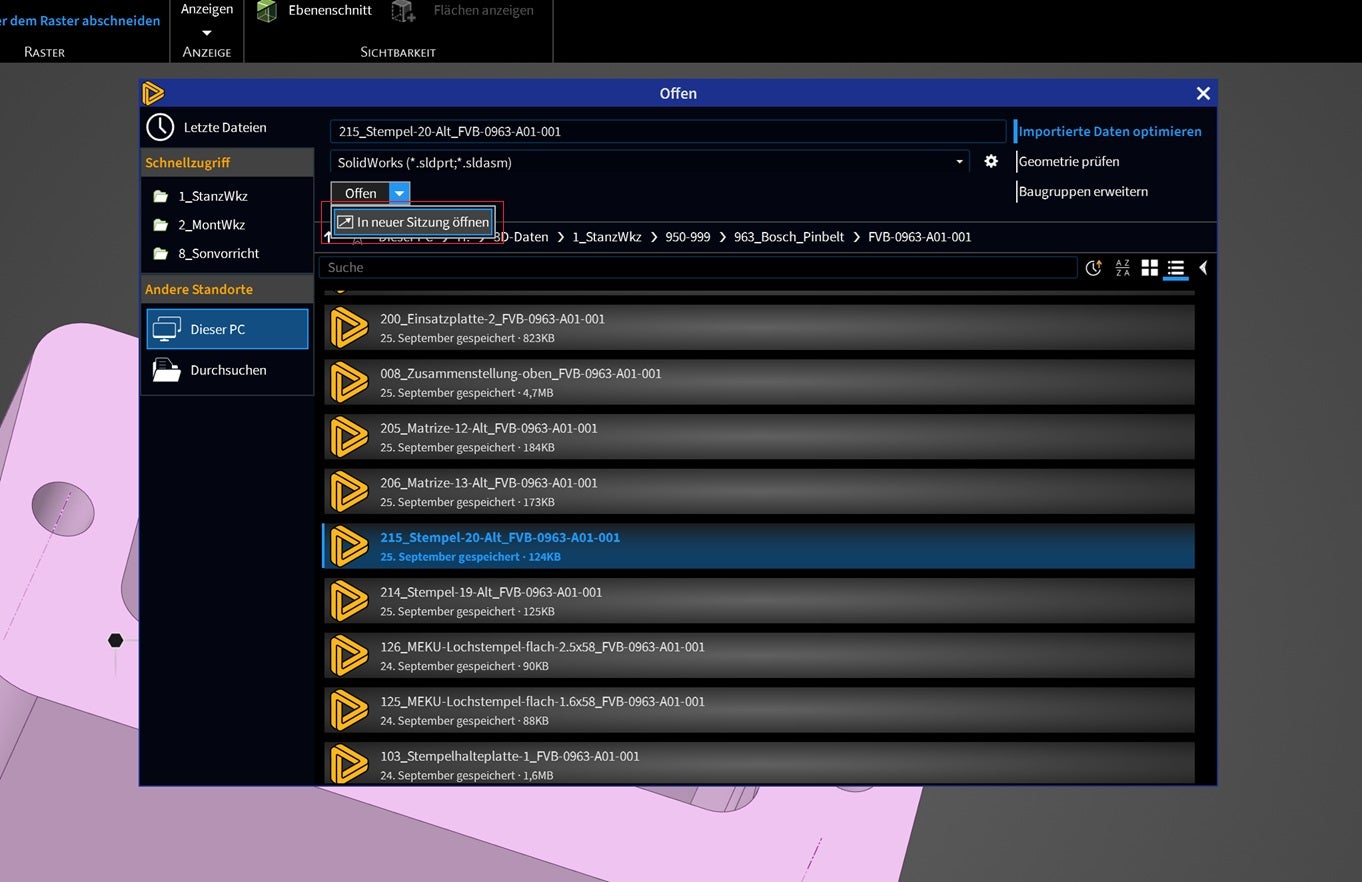Navigate to 963_Bosch_Pinbelt in the breadcrumb
Image resolution: width=1362 pixels, height=882 pixels.
click(789, 237)
